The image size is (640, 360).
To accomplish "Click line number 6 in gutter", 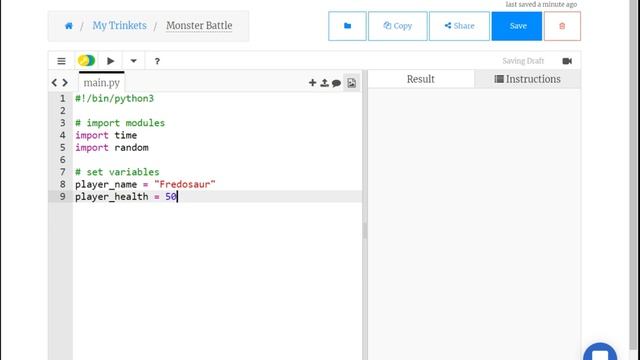I will click(x=62, y=160).
